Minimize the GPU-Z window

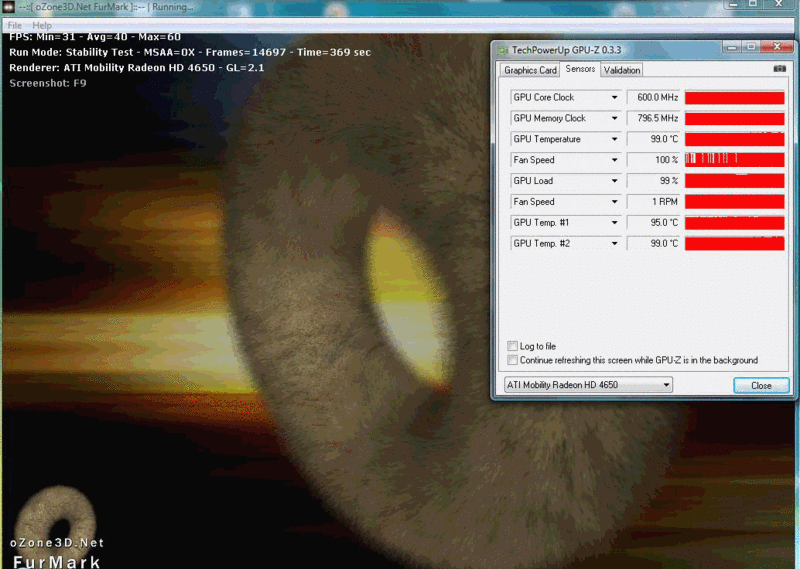click(x=732, y=47)
